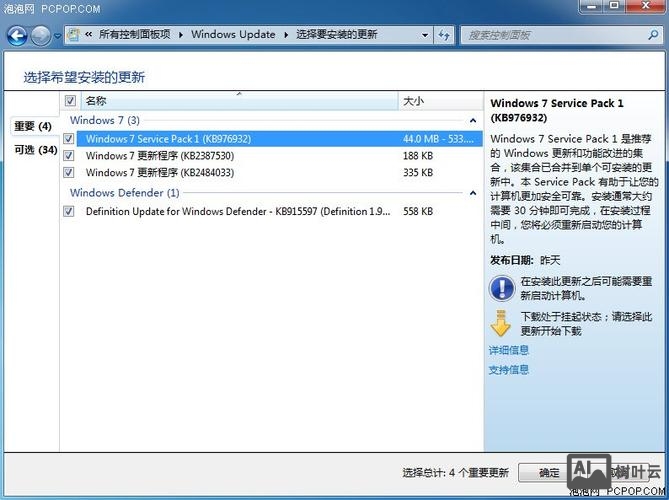Open address bar history dropdown
The image size is (669, 500).
[425, 35]
